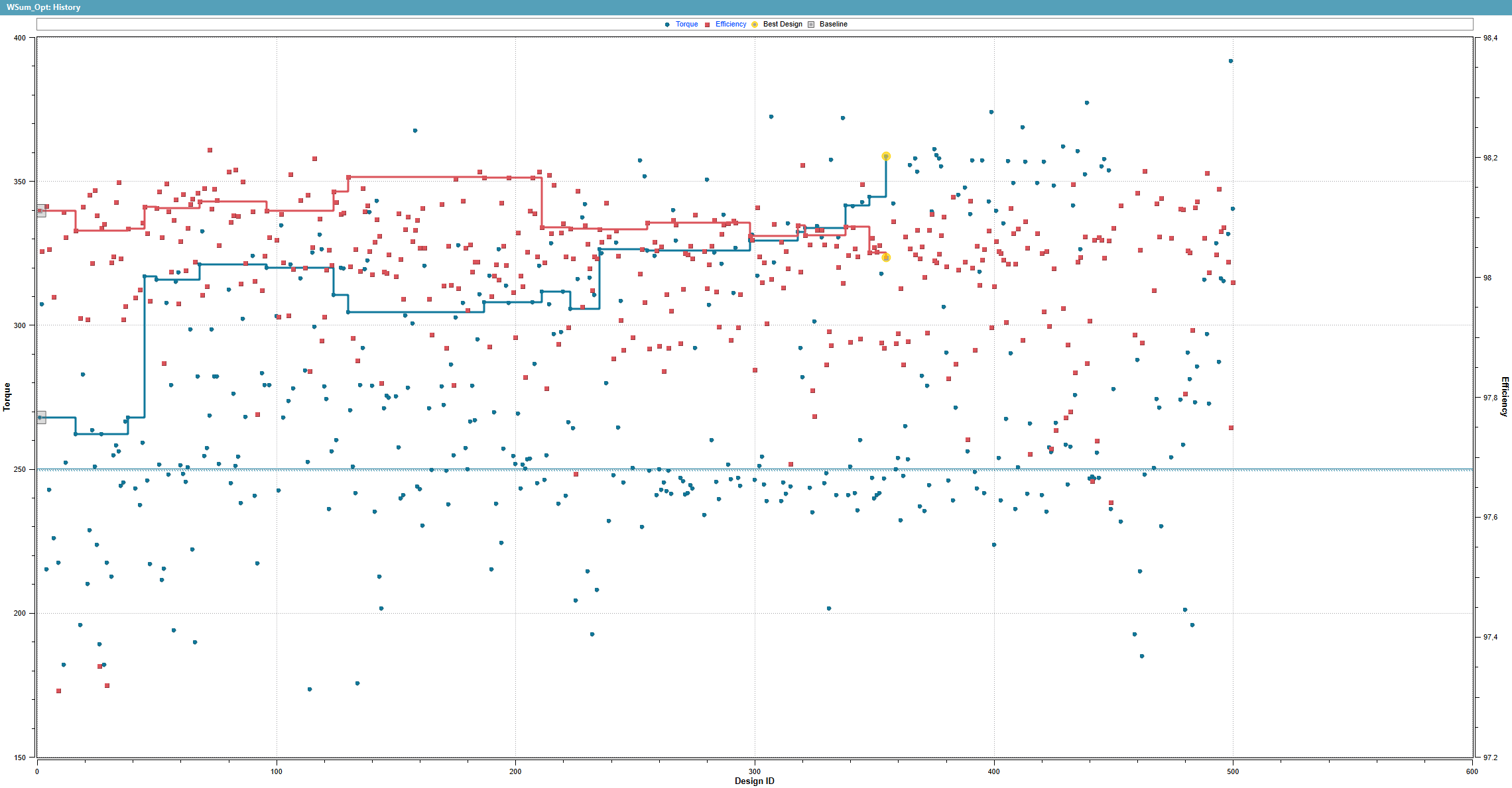Click the Design ID axis title
Image resolution: width=1512 pixels, height=788 pixels.
[754, 781]
